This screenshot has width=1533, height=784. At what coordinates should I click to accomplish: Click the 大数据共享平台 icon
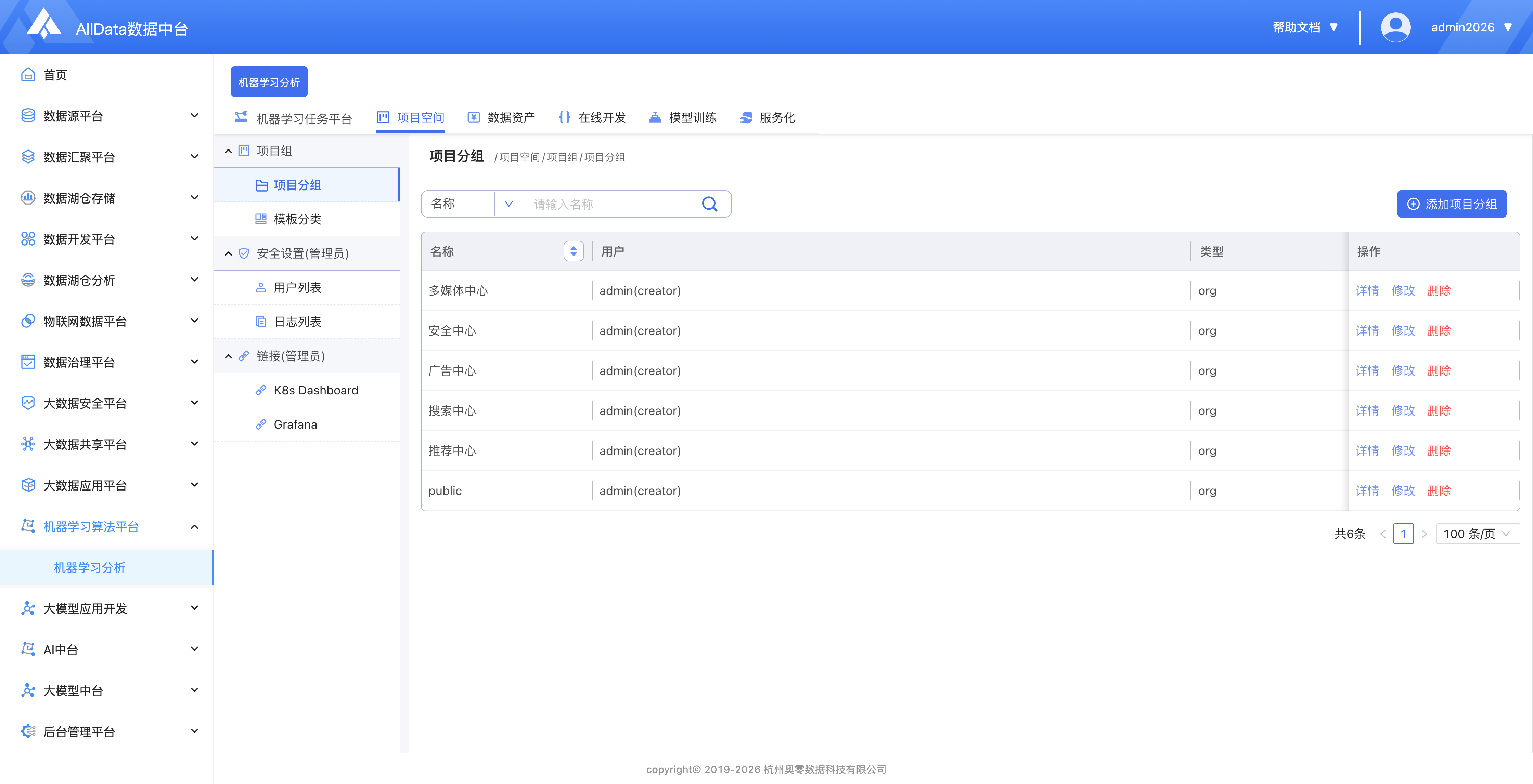coord(28,444)
